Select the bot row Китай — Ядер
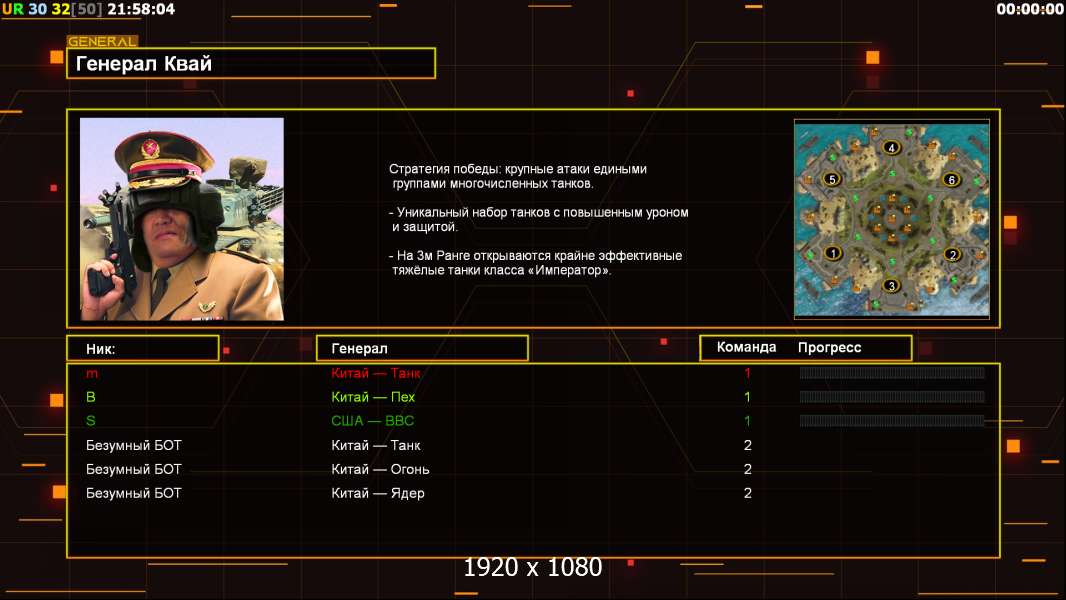 (378, 493)
